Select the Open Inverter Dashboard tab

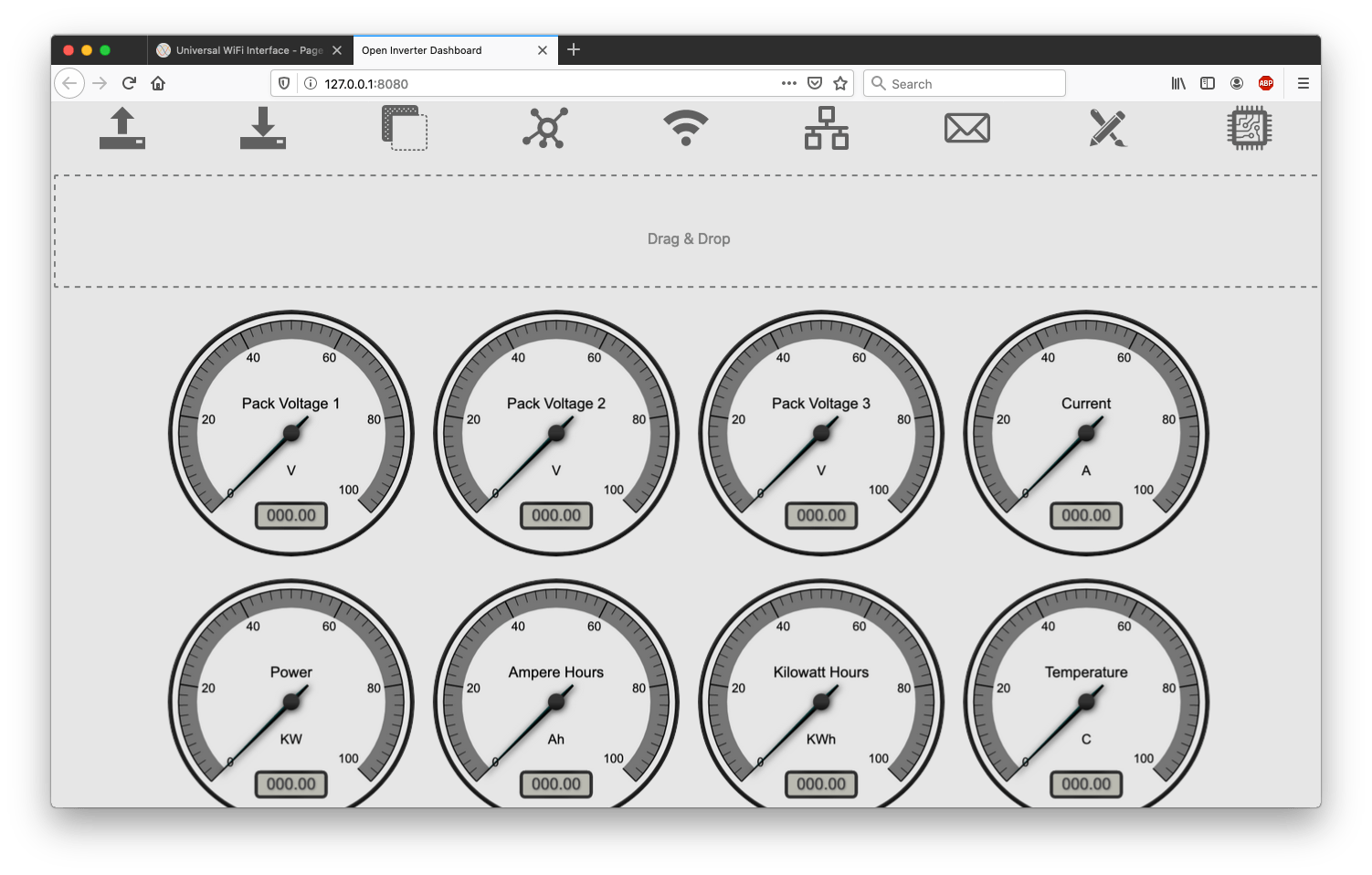pos(446,50)
